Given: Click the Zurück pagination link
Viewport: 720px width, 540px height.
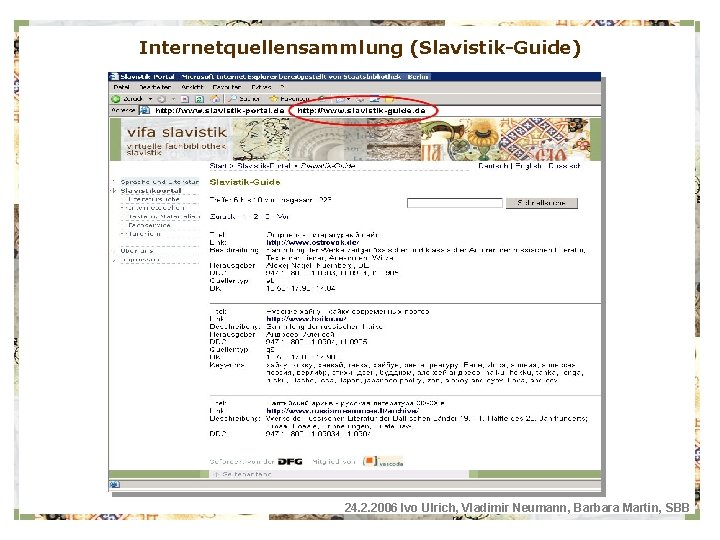Looking at the screenshot, I should pyautogui.click(x=223, y=216).
